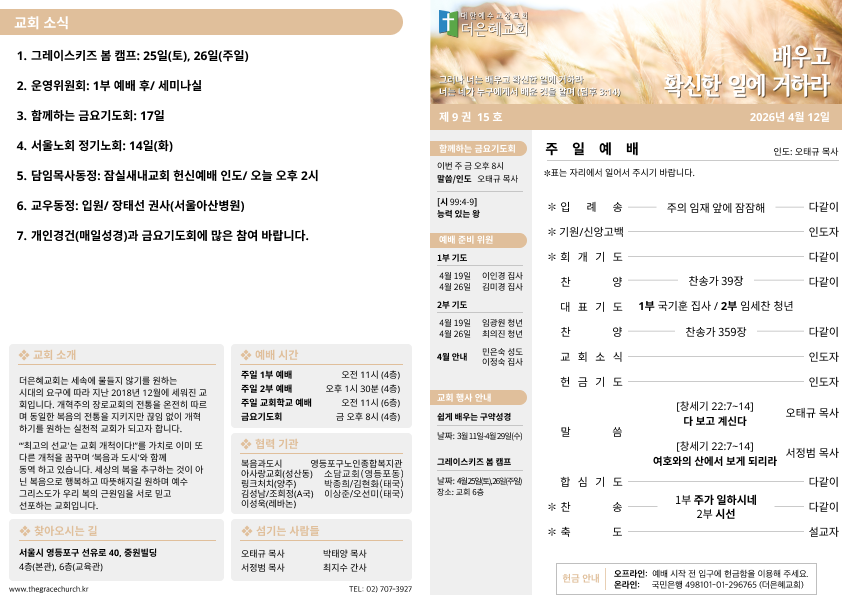Click the 2026년 4월 12일 date text

[789, 117]
